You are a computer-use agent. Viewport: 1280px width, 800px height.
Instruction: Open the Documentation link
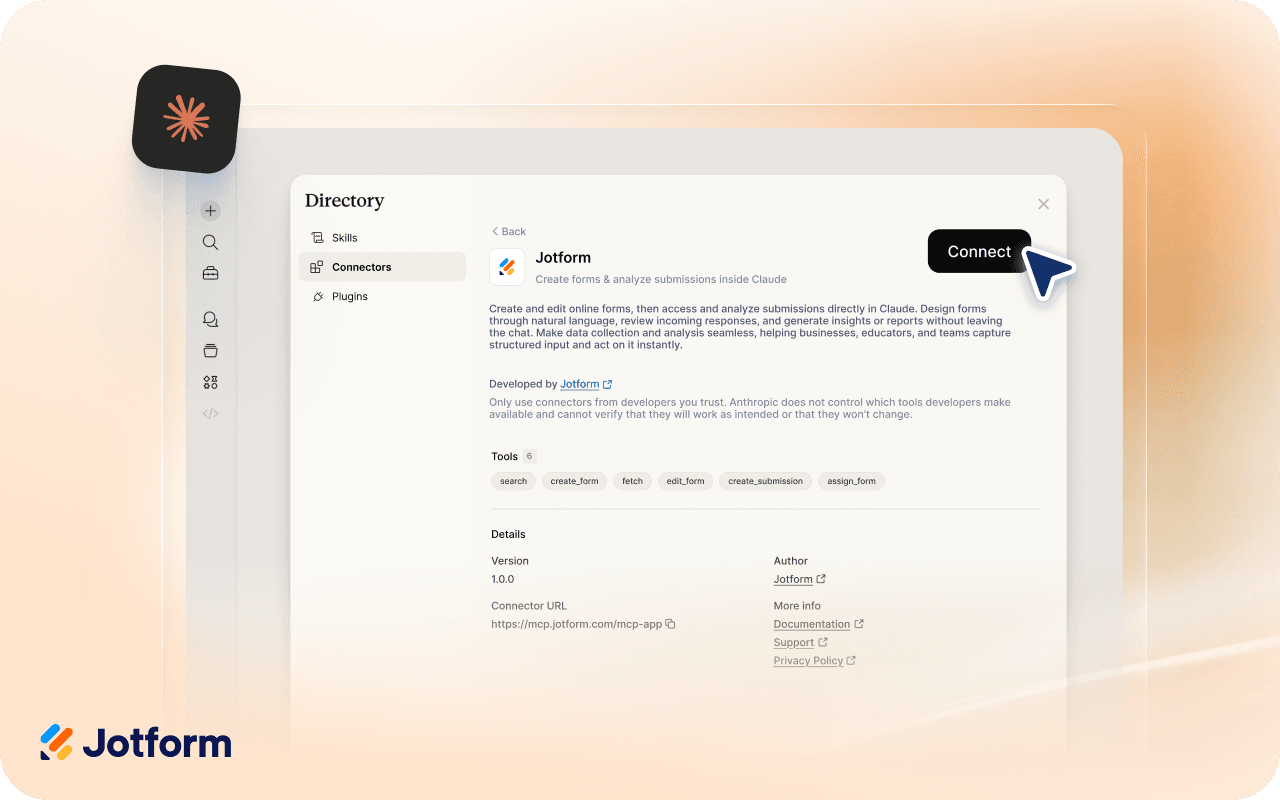pyautogui.click(x=812, y=624)
